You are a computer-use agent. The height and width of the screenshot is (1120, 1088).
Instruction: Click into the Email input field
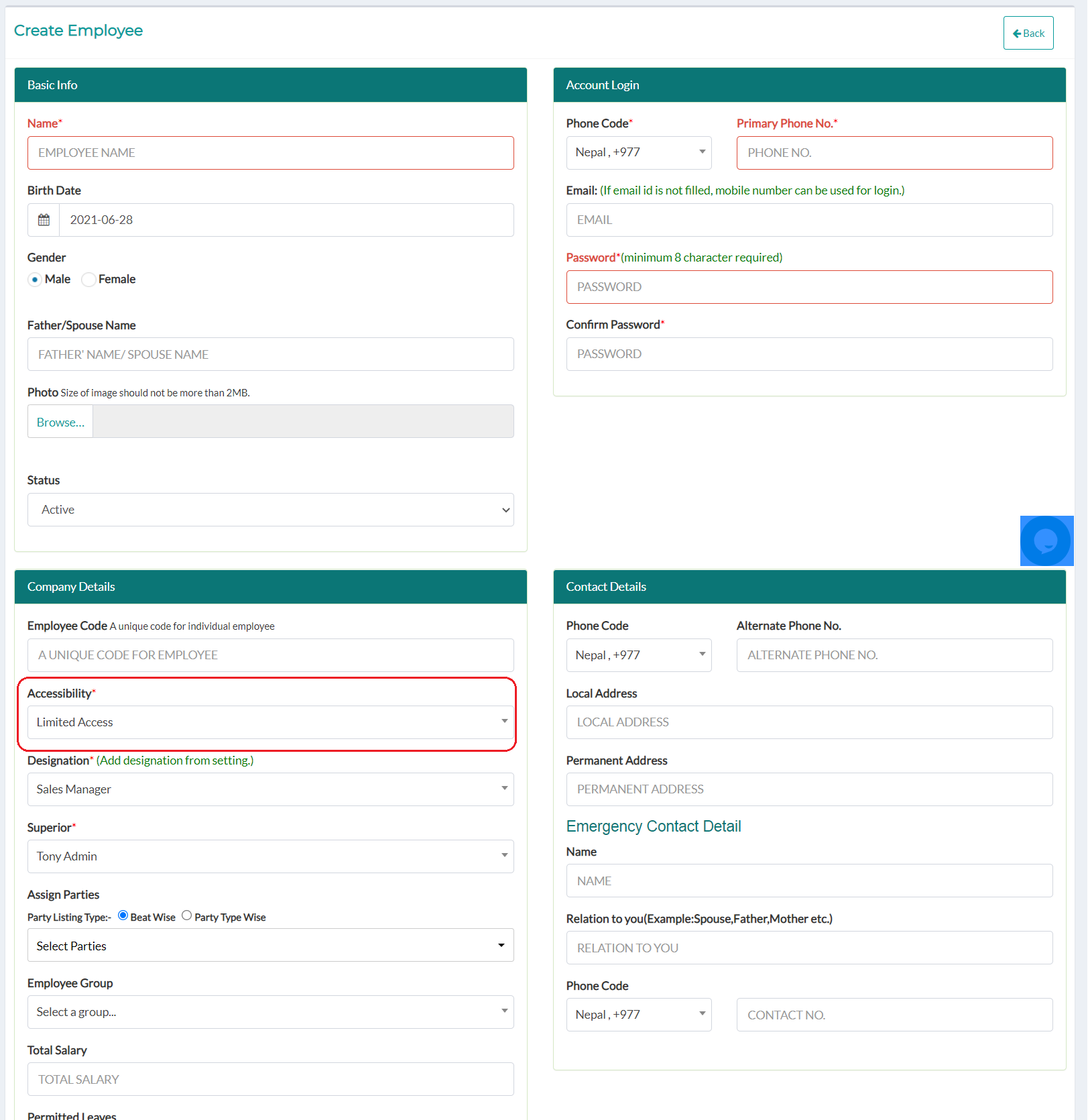[809, 220]
